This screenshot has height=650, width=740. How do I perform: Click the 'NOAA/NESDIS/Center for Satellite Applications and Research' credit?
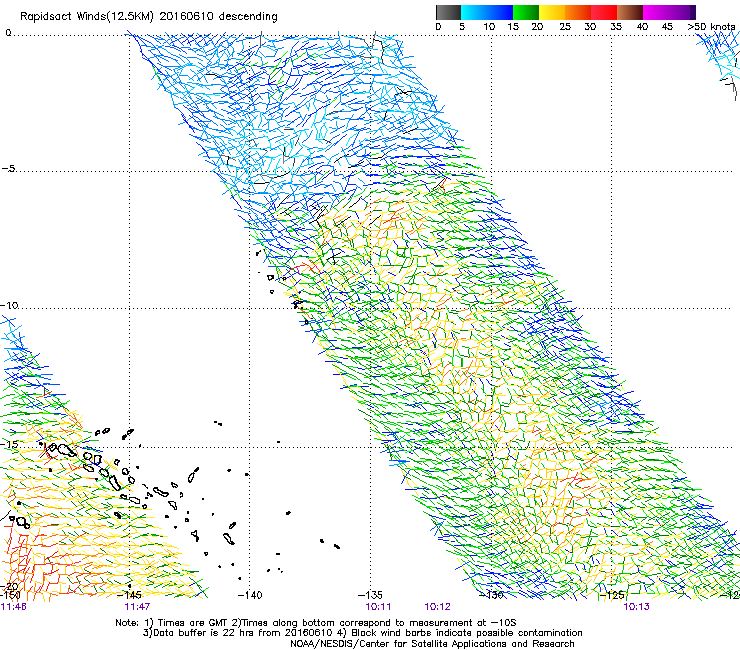(x=432, y=644)
